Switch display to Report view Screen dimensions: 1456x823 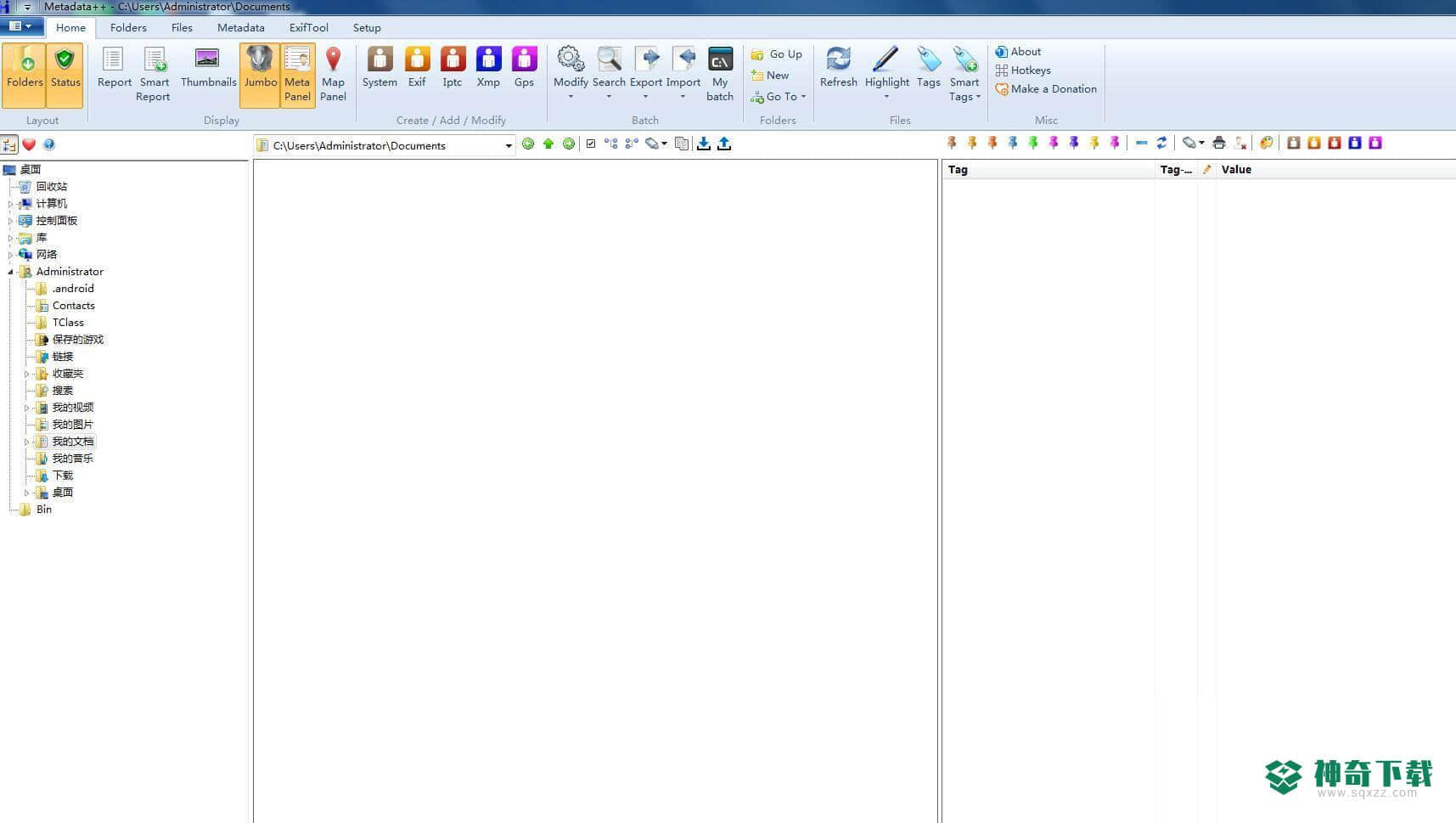click(x=114, y=68)
